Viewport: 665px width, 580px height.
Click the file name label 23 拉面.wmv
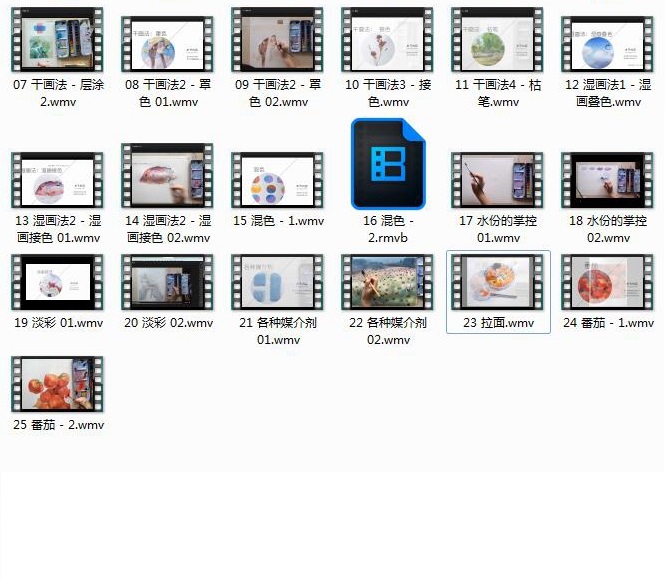tap(498, 323)
